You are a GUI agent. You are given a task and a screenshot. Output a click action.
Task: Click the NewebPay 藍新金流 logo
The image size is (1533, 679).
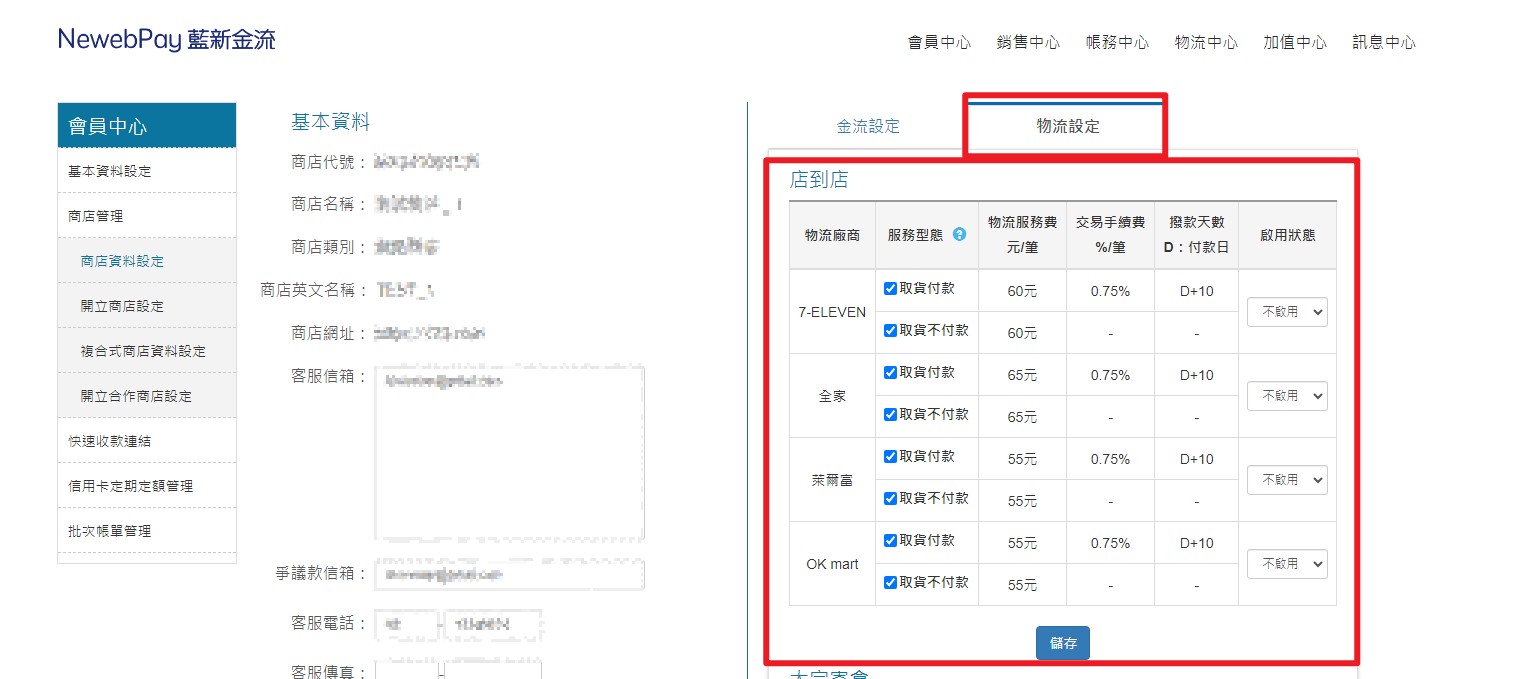pyautogui.click(x=167, y=40)
